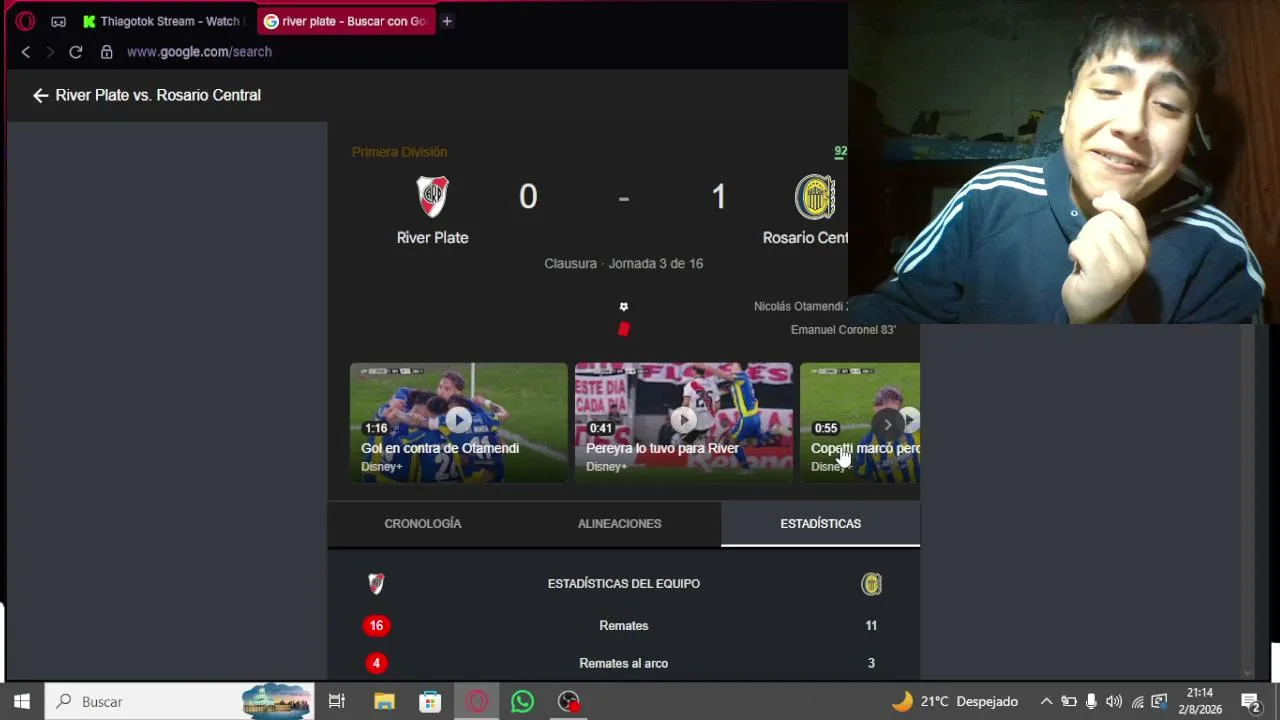Click the 'ESTADÍSTICAS DEL EQUIPO' heading
Viewport: 1280px width, 720px height.
(x=624, y=584)
